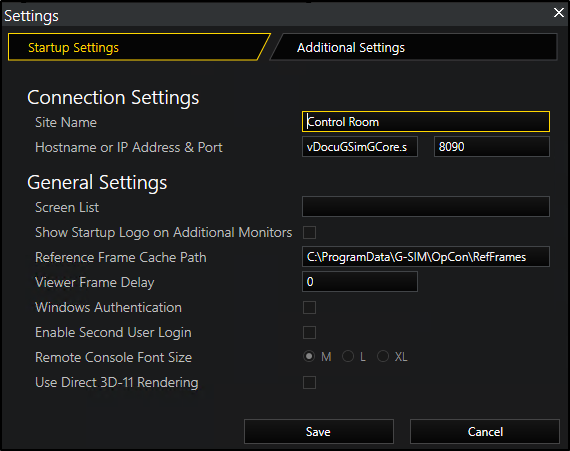Click the Screen List input box
Screen dimensions: 570x451
pyautogui.click(x=426, y=207)
